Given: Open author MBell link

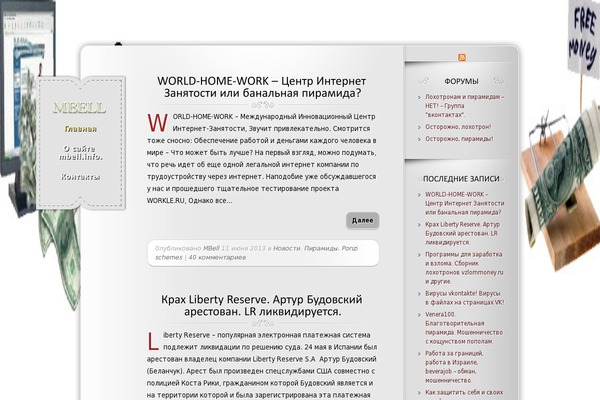Looking at the screenshot, I should [211, 248].
